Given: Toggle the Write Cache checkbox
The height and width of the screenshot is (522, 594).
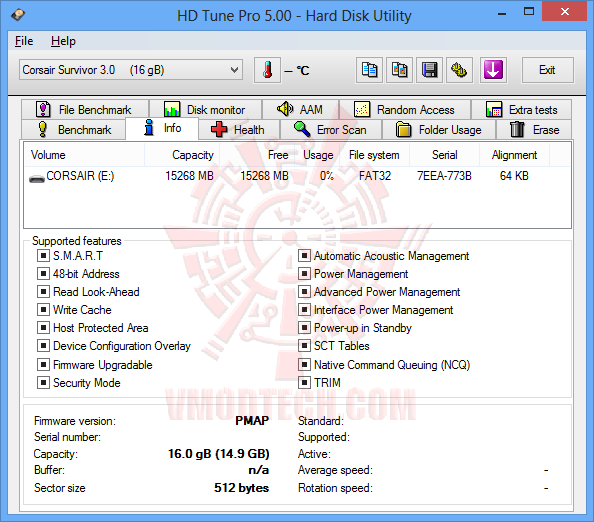Looking at the screenshot, I should (43, 310).
